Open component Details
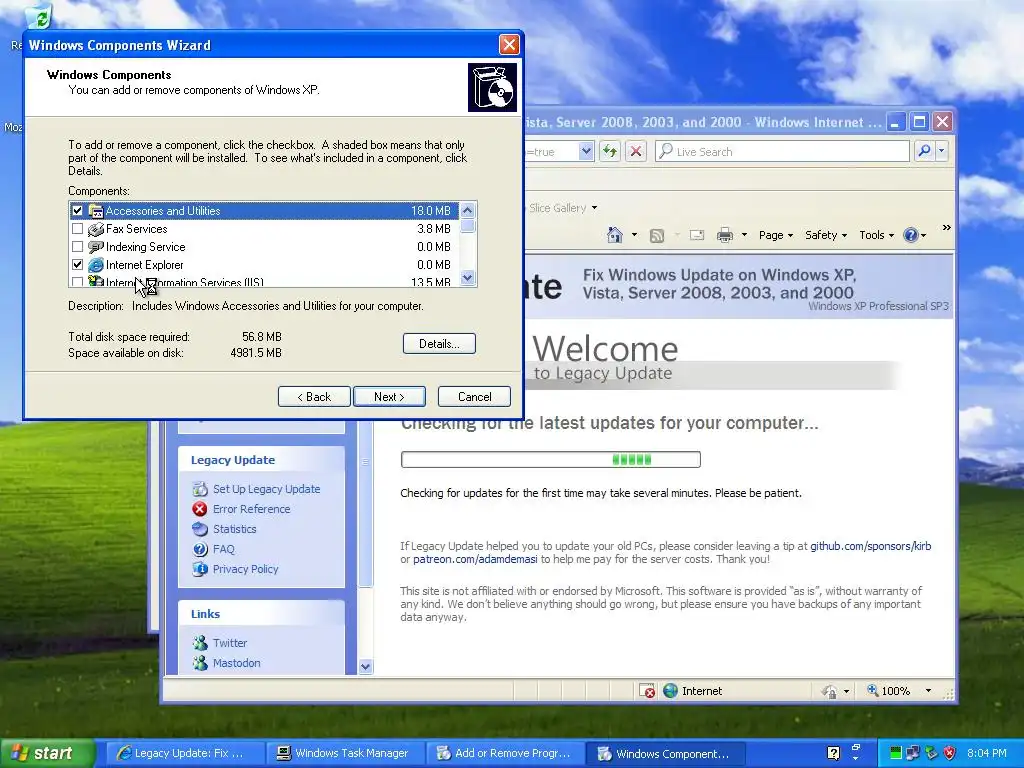Image resolution: width=1024 pixels, height=768 pixels. (x=439, y=344)
